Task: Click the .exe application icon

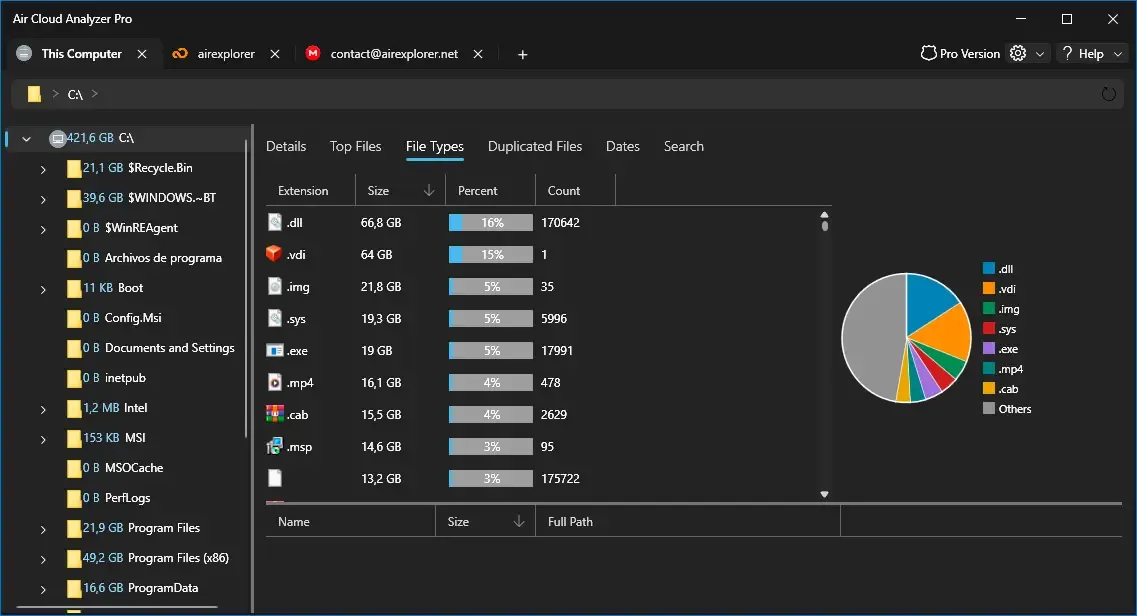Action: [x=275, y=351]
